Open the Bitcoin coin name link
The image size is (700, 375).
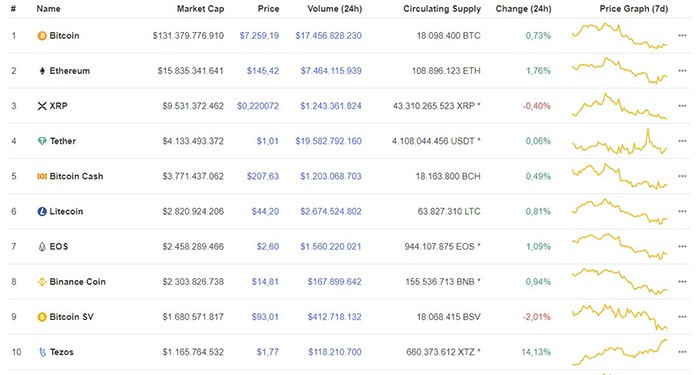click(64, 36)
